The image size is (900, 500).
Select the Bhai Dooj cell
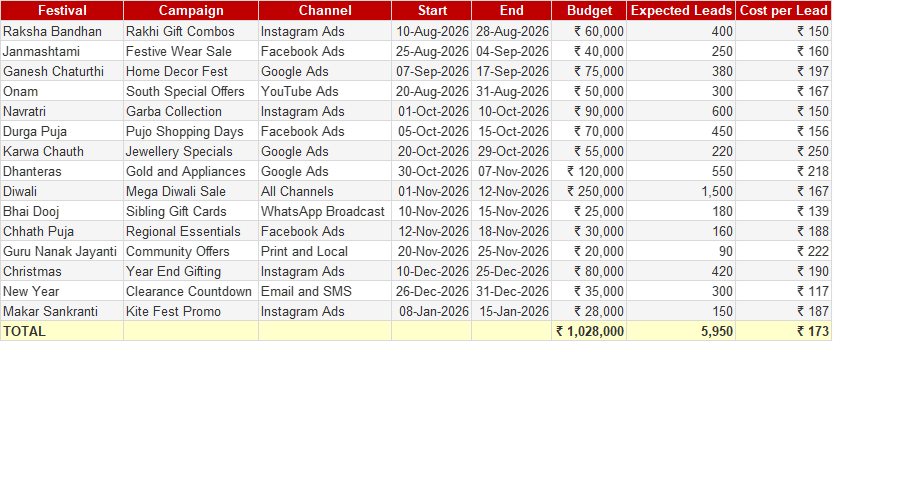(62, 211)
